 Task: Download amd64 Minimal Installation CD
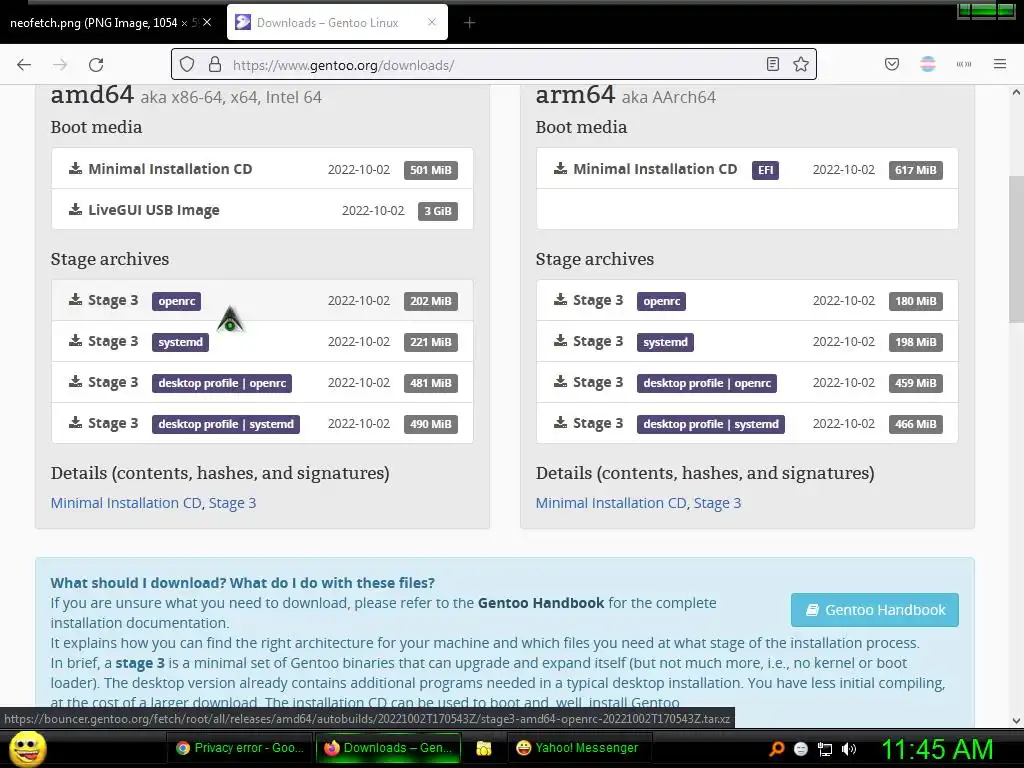262,169
